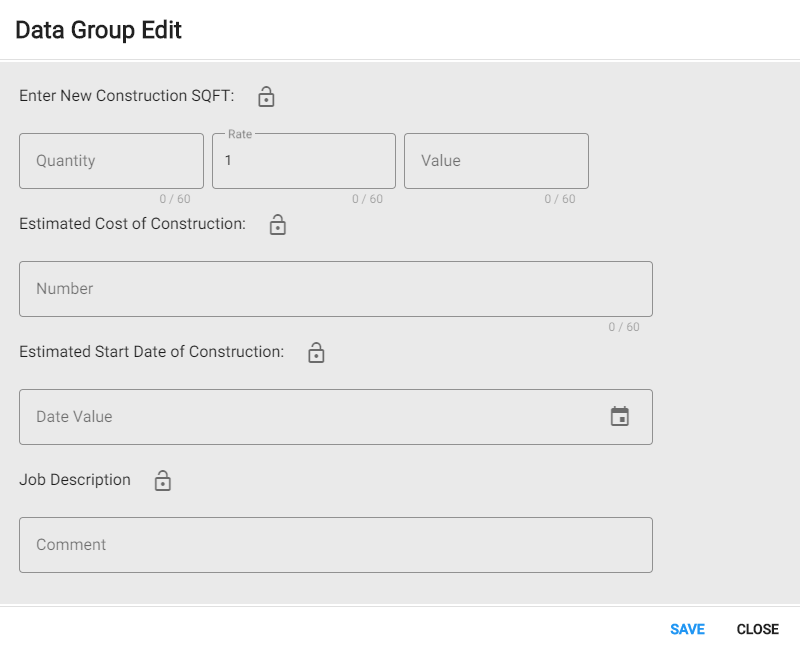The width and height of the screenshot is (800, 652).
Task: Click into the Quantity input field
Action: [x=111, y=161]
